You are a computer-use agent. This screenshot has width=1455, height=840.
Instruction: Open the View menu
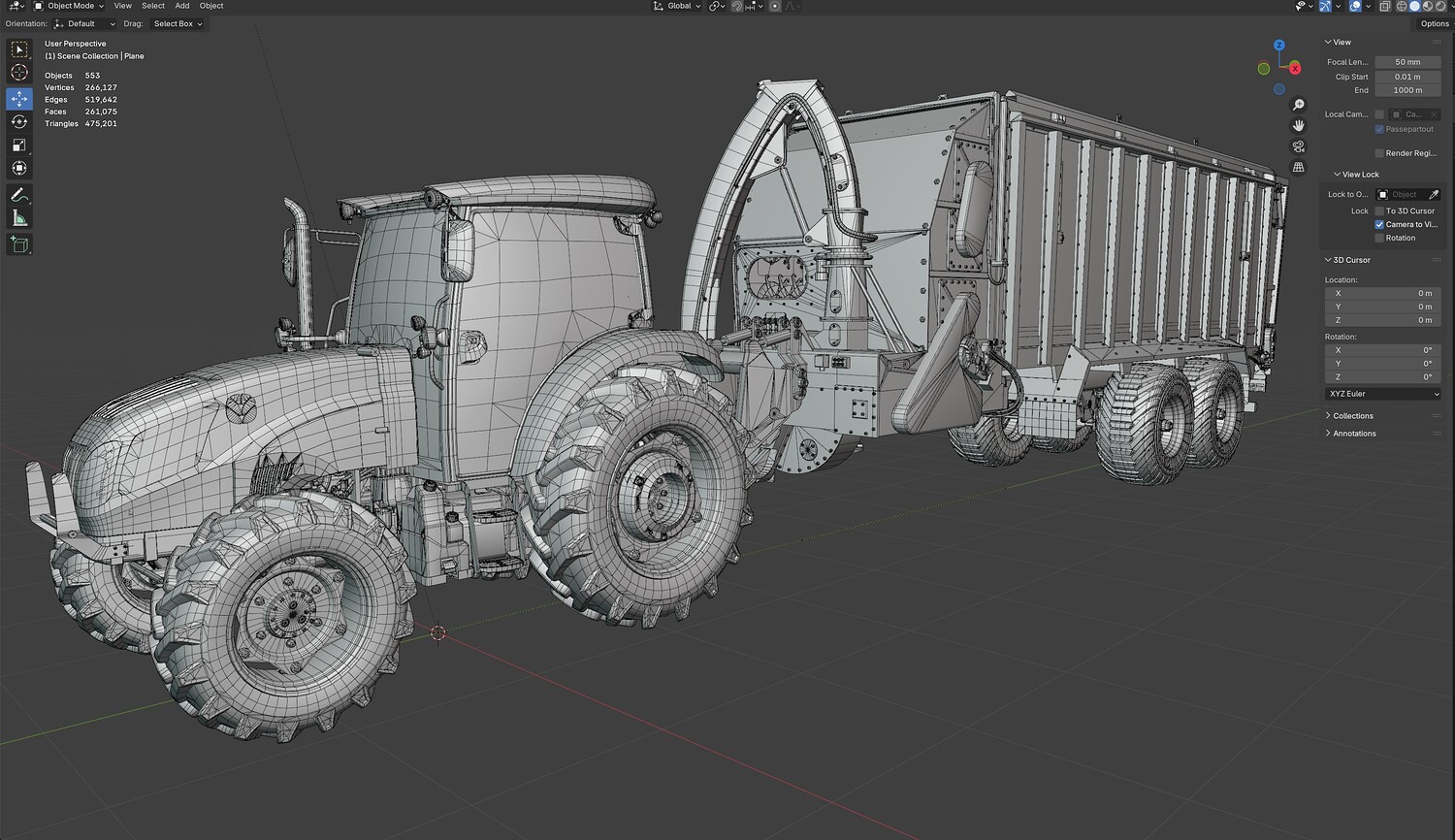(x=123, y=6)
